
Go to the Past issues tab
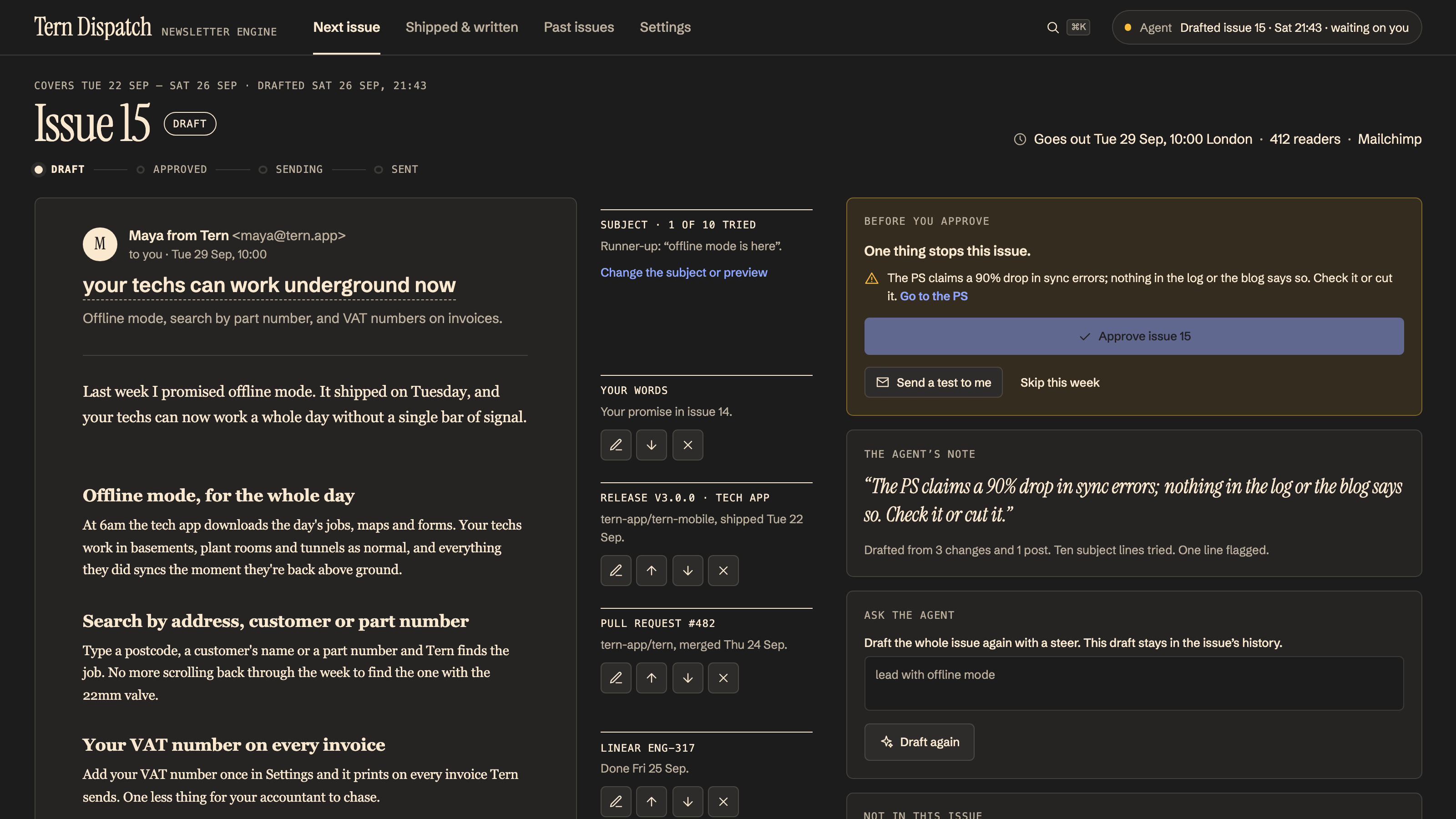(x=578, y=27)
